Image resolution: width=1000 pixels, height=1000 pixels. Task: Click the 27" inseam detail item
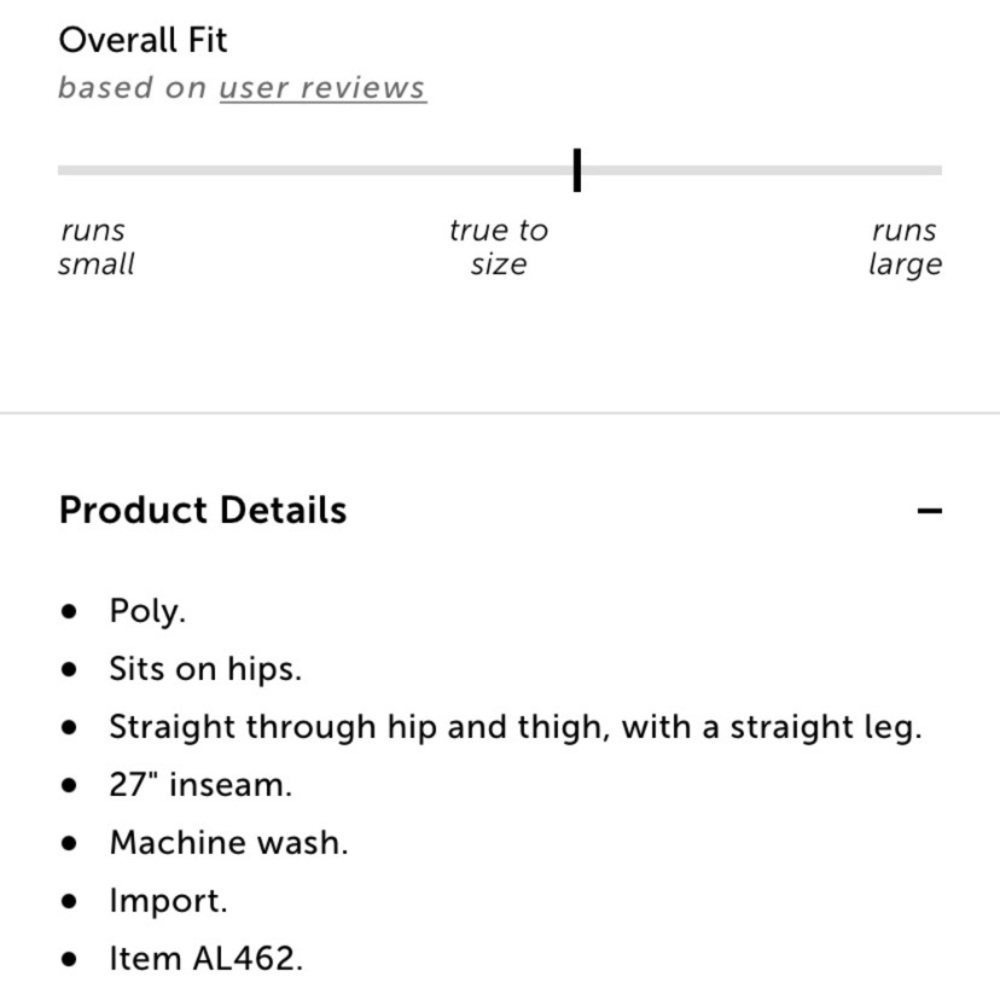pos(200,785)
